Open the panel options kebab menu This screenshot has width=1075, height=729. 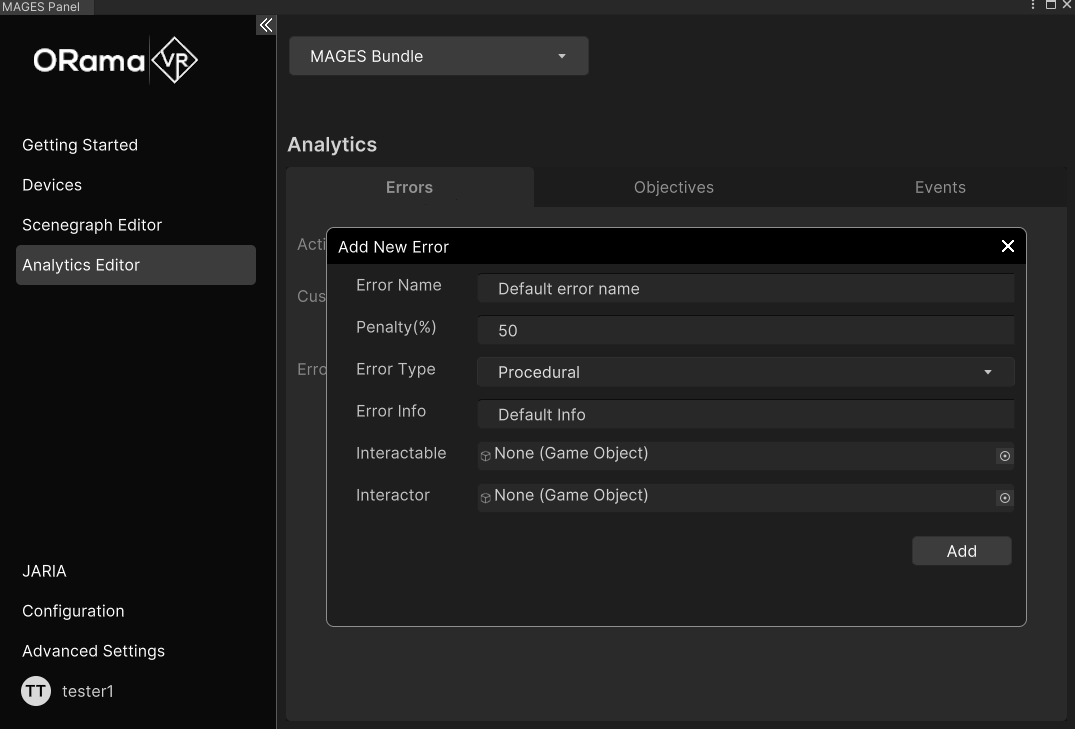click(x=1033, y=5)
